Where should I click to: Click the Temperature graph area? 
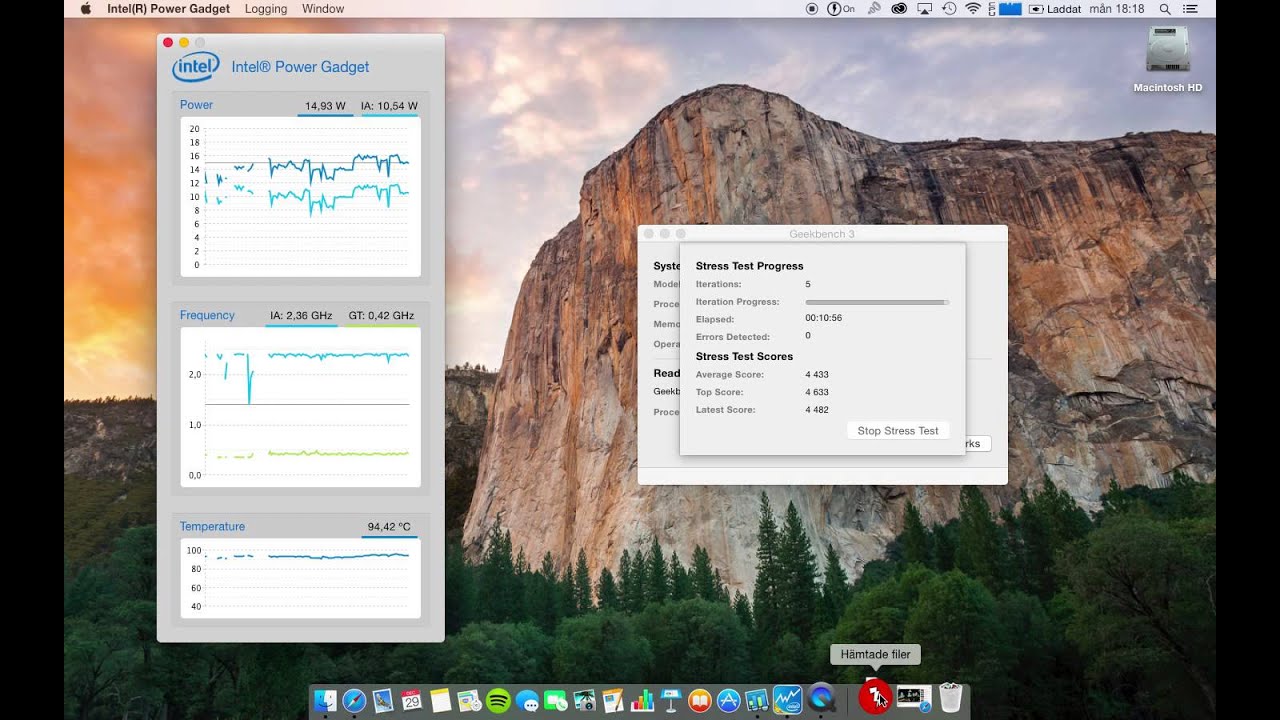(301, 579)
